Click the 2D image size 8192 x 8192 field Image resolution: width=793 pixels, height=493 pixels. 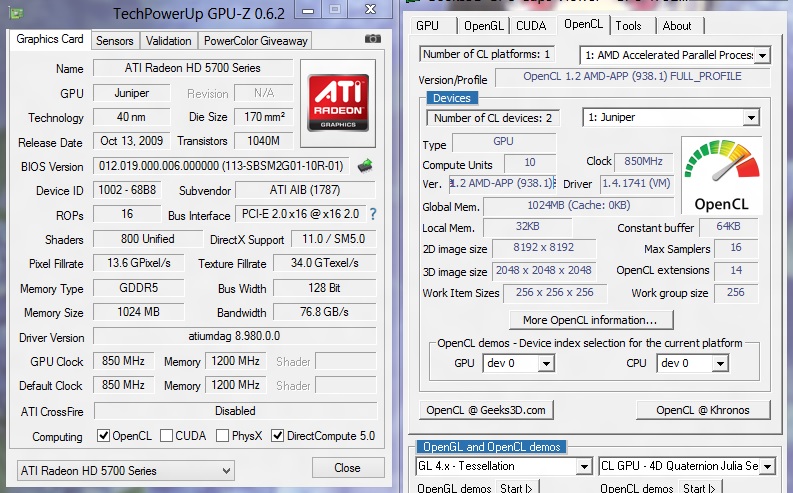(x=544, y=247)
